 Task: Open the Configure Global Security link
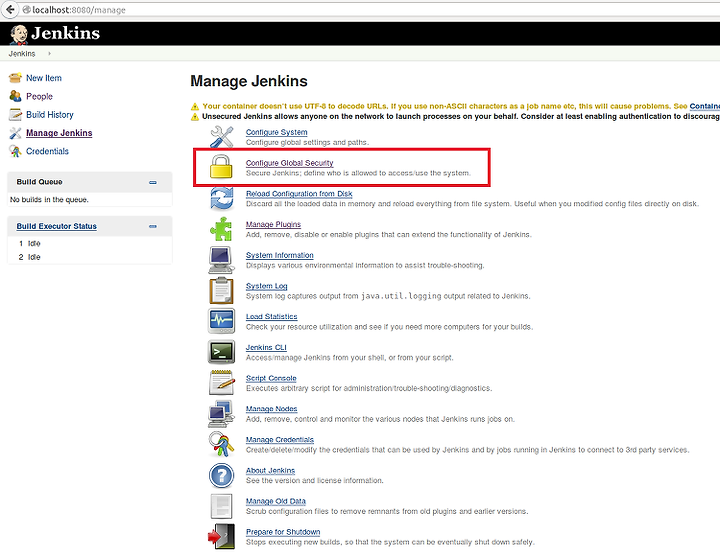pos(289,163)
